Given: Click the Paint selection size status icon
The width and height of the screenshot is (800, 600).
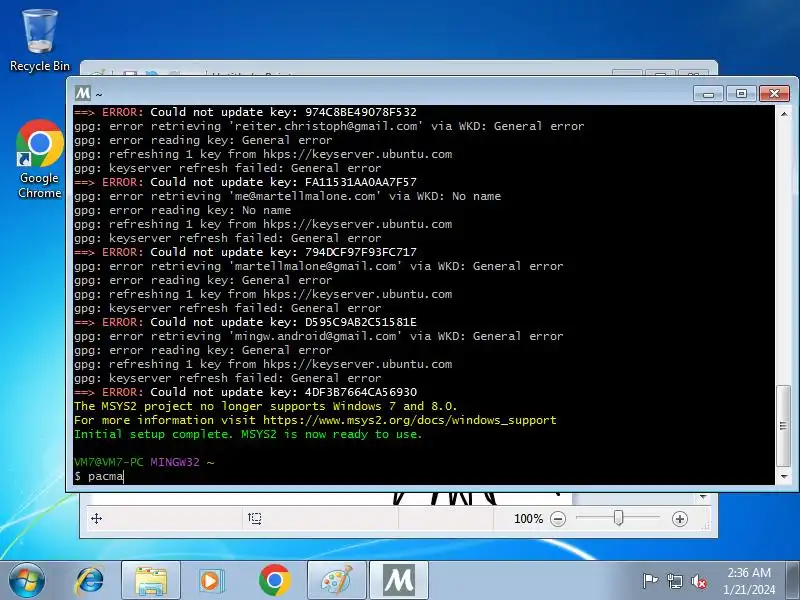Looking at the screenshot, I should (255, 519).
